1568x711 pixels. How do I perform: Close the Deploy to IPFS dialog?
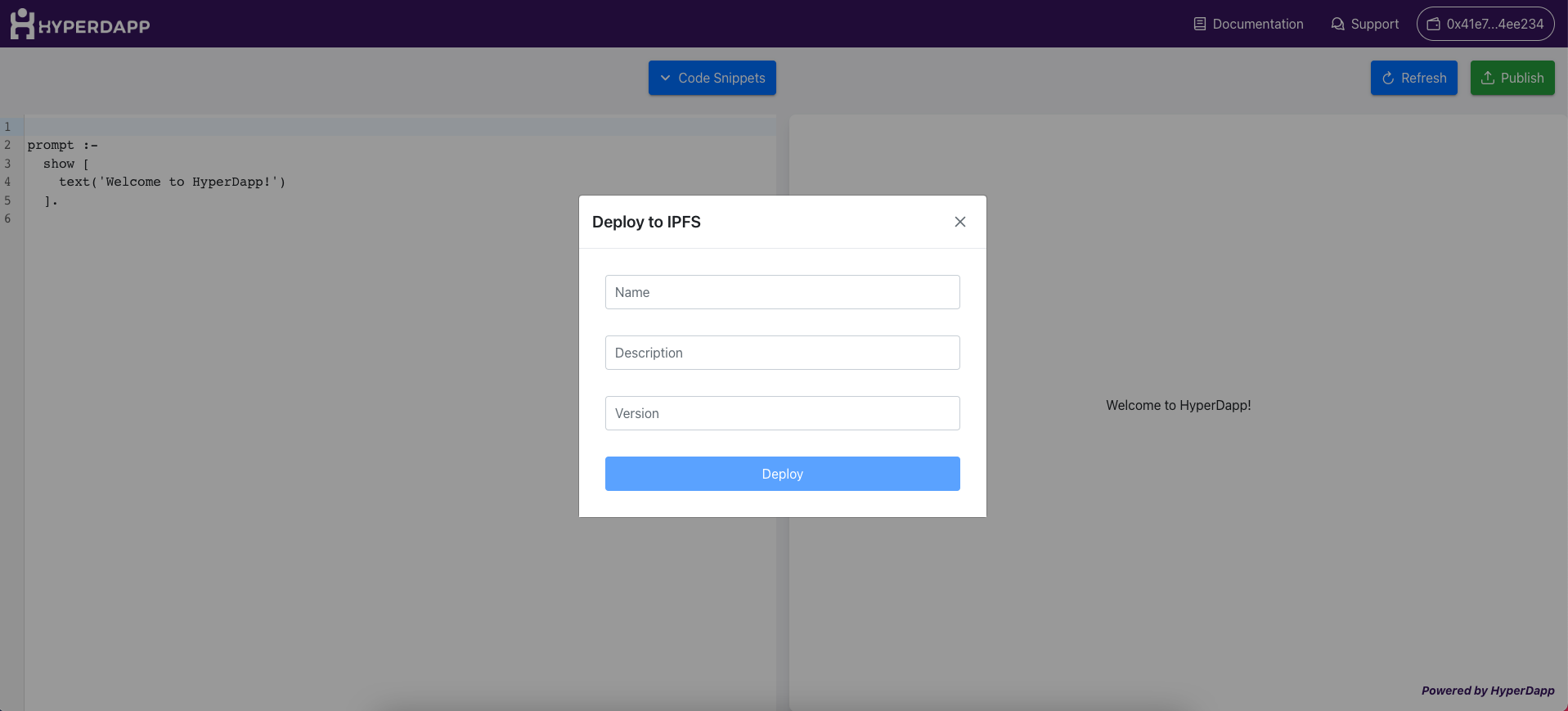click(960, 222)
